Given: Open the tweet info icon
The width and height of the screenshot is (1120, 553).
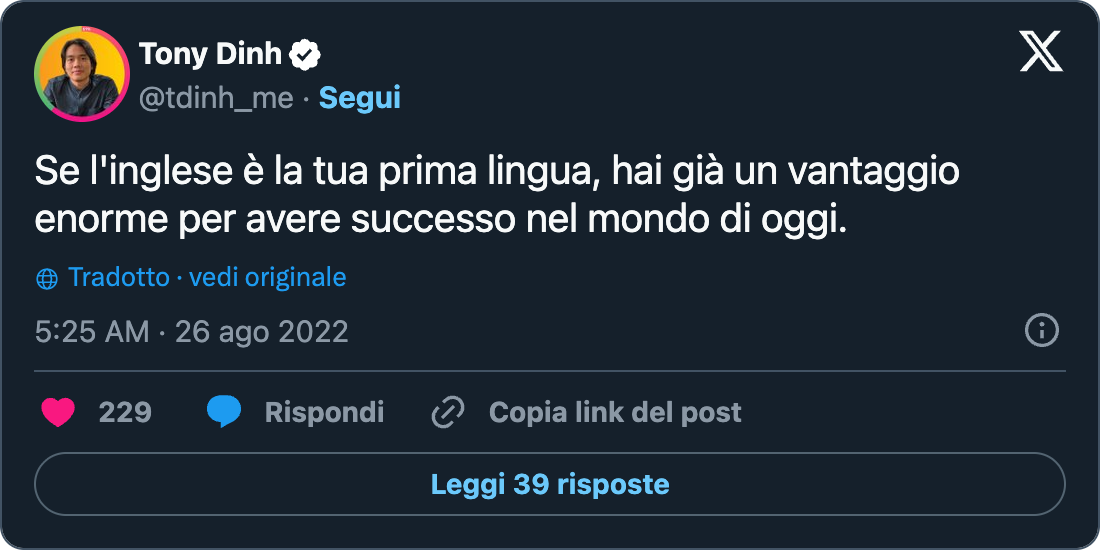Looking at the screenshot, I should point(1041,331).
